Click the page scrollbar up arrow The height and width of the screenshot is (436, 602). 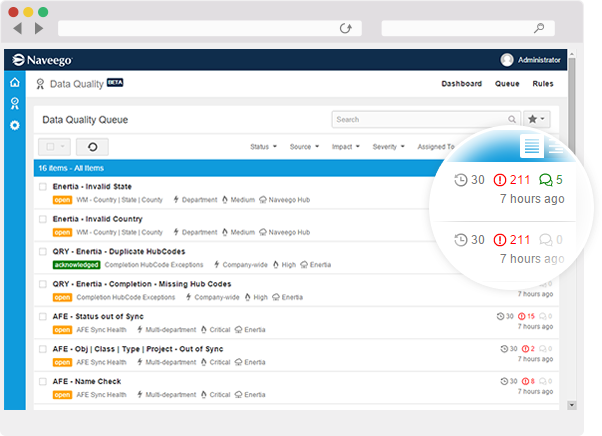point(572,54)
